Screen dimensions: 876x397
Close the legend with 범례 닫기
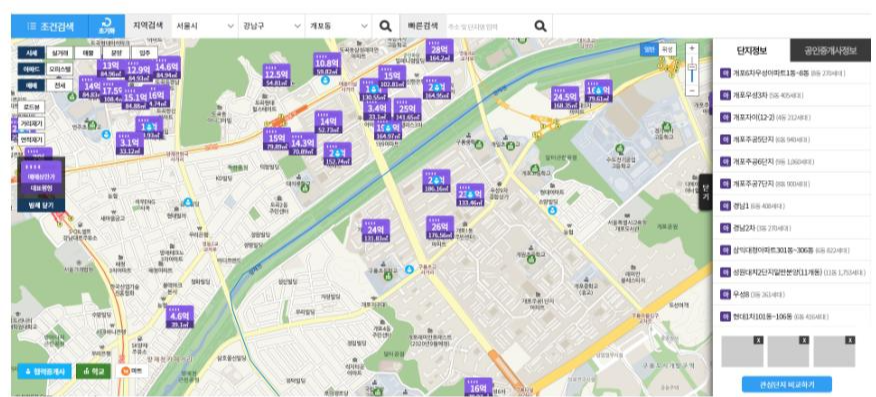click(41, 205)
